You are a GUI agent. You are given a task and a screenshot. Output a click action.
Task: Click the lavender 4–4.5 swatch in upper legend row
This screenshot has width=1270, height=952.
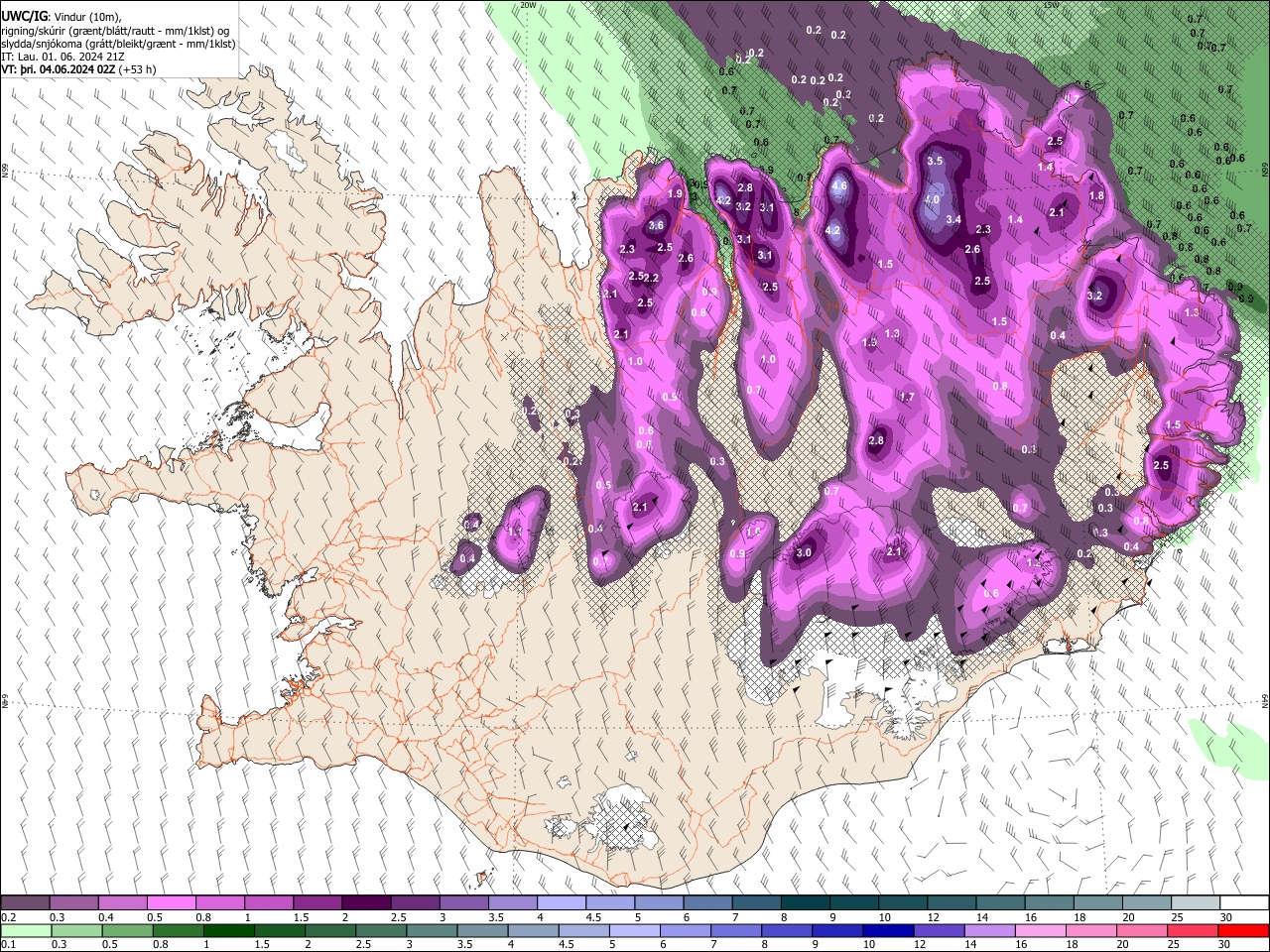561,903
